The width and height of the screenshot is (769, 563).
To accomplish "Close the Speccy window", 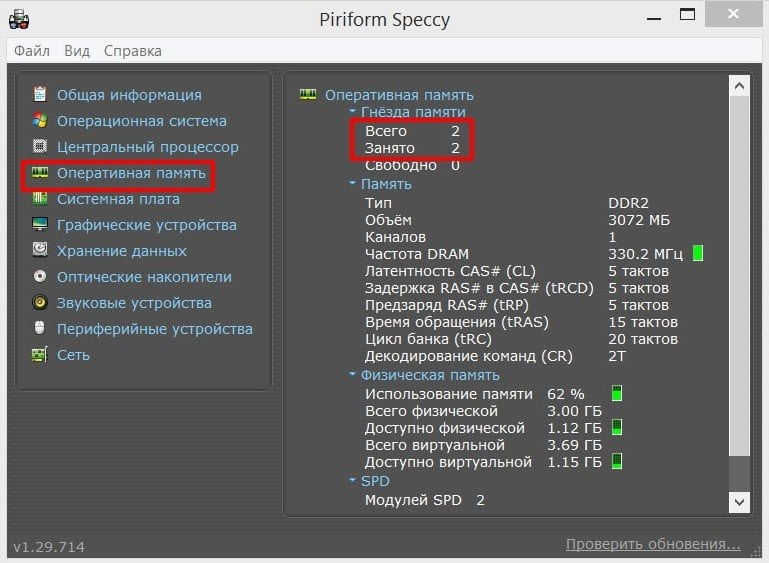I will click(x=733, y=14).
